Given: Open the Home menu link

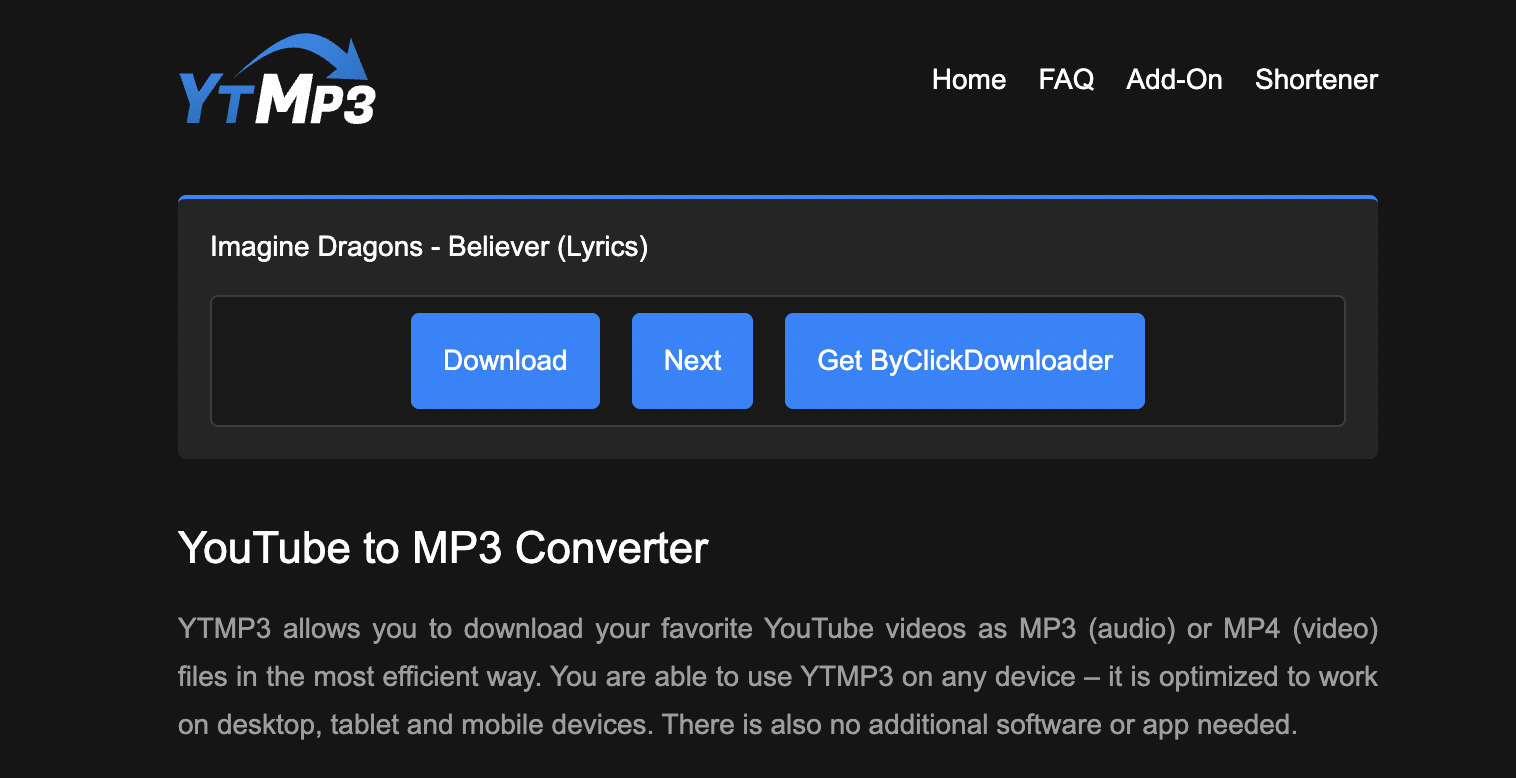Looking at the screenshot, I should (969, 80).
